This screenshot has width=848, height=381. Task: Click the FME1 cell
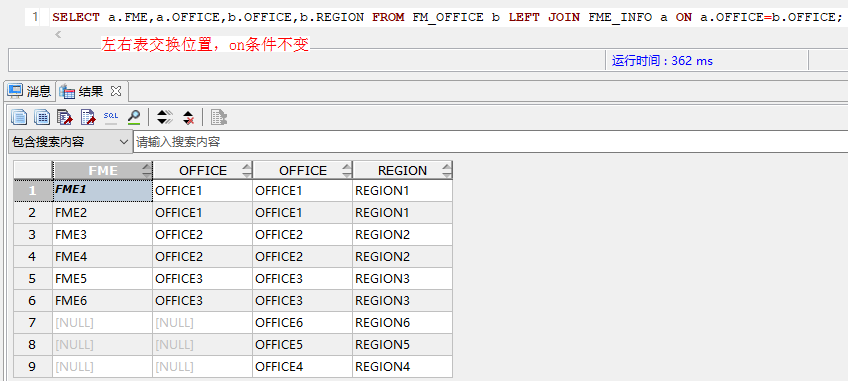[103, 190]
